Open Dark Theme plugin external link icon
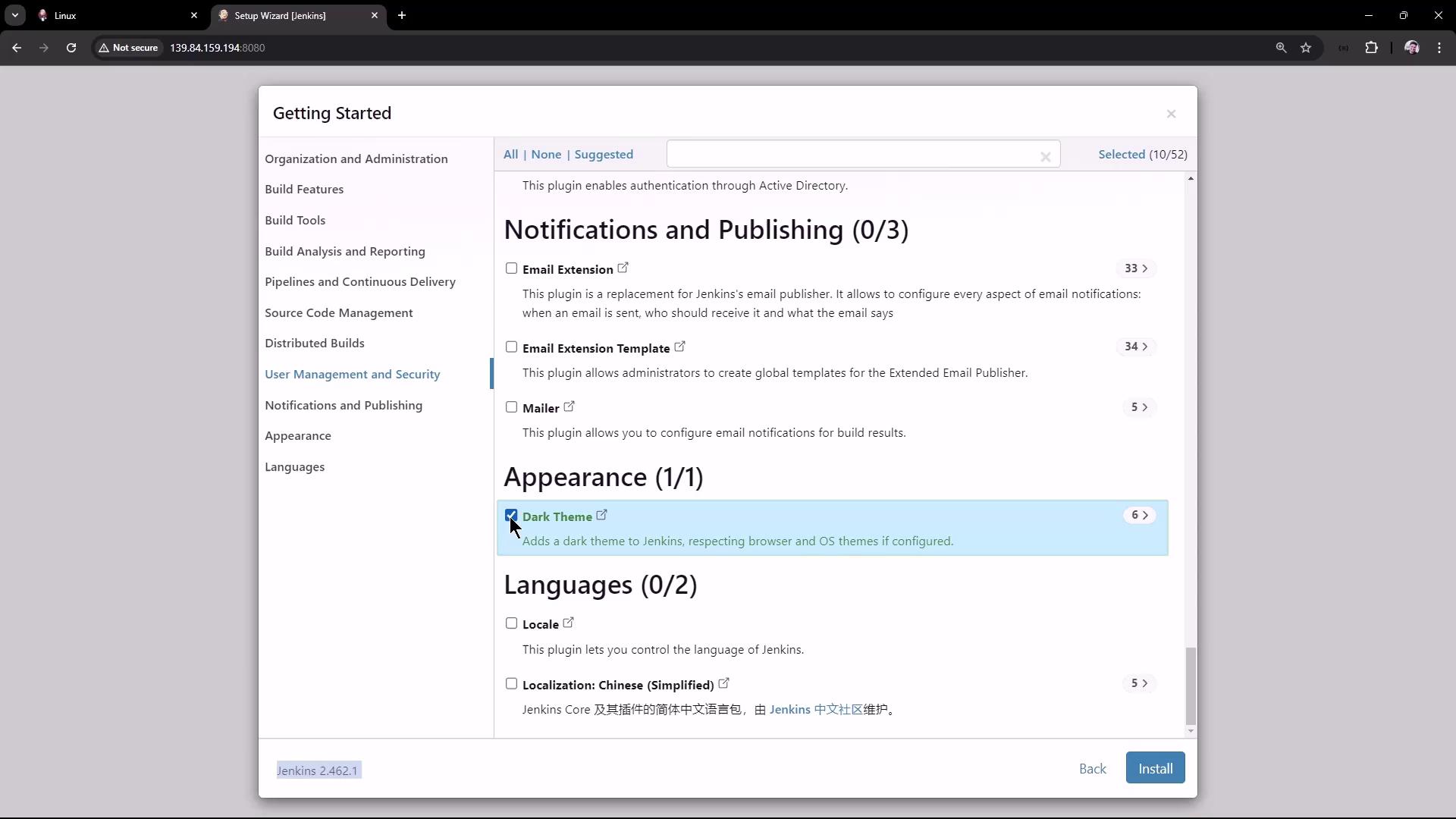Screen dimensions: 1456x819 click(601, 516)
